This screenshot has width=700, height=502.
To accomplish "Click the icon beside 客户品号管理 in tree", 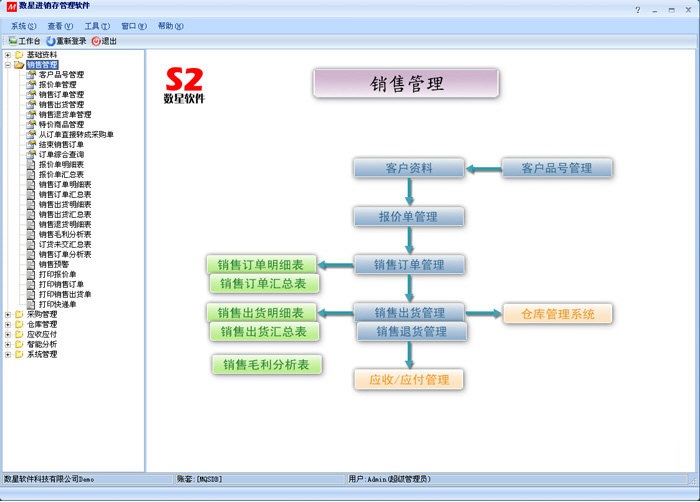I will (31, 75).
